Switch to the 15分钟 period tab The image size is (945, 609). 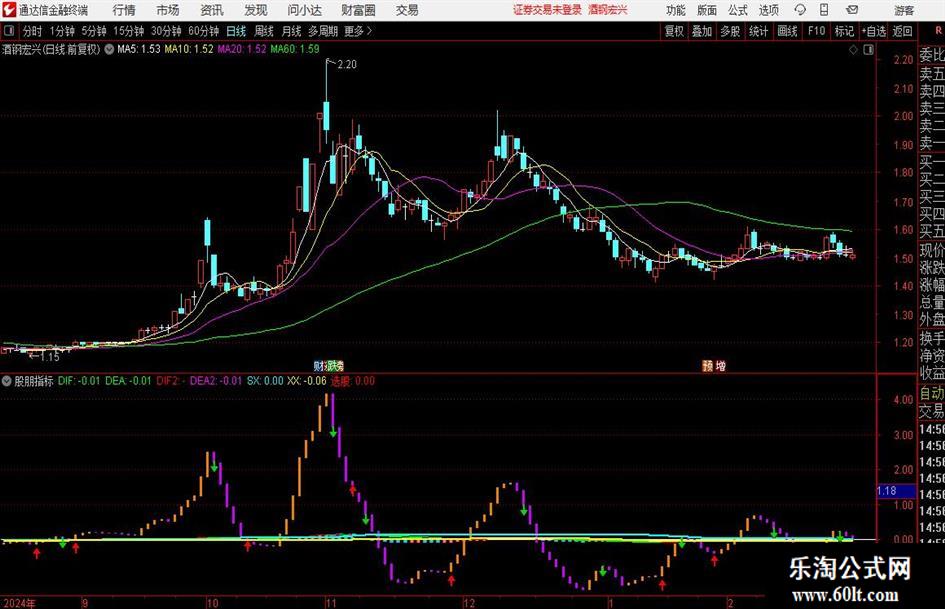(128, 31)
